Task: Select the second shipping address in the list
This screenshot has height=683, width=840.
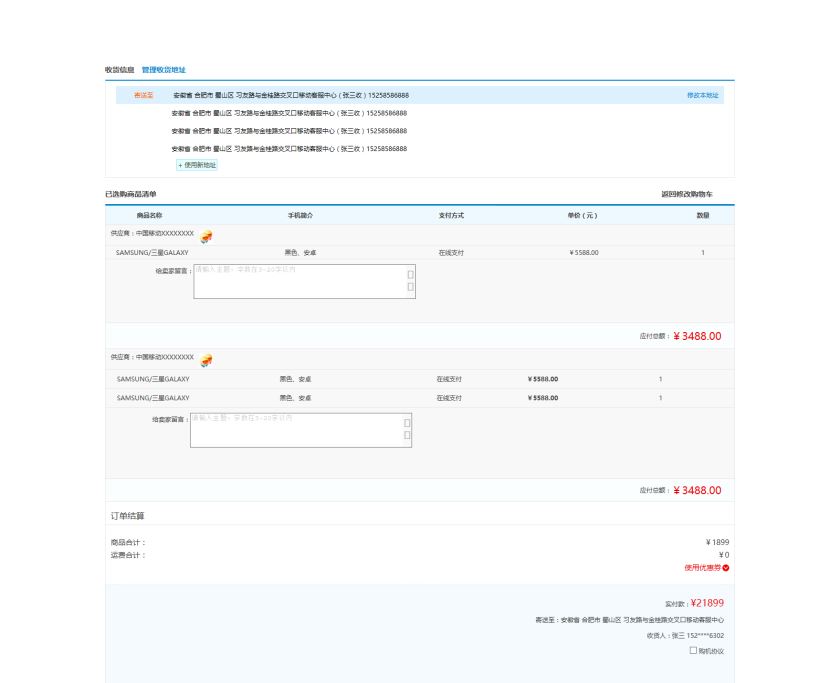Action: [x=289, y=113]
